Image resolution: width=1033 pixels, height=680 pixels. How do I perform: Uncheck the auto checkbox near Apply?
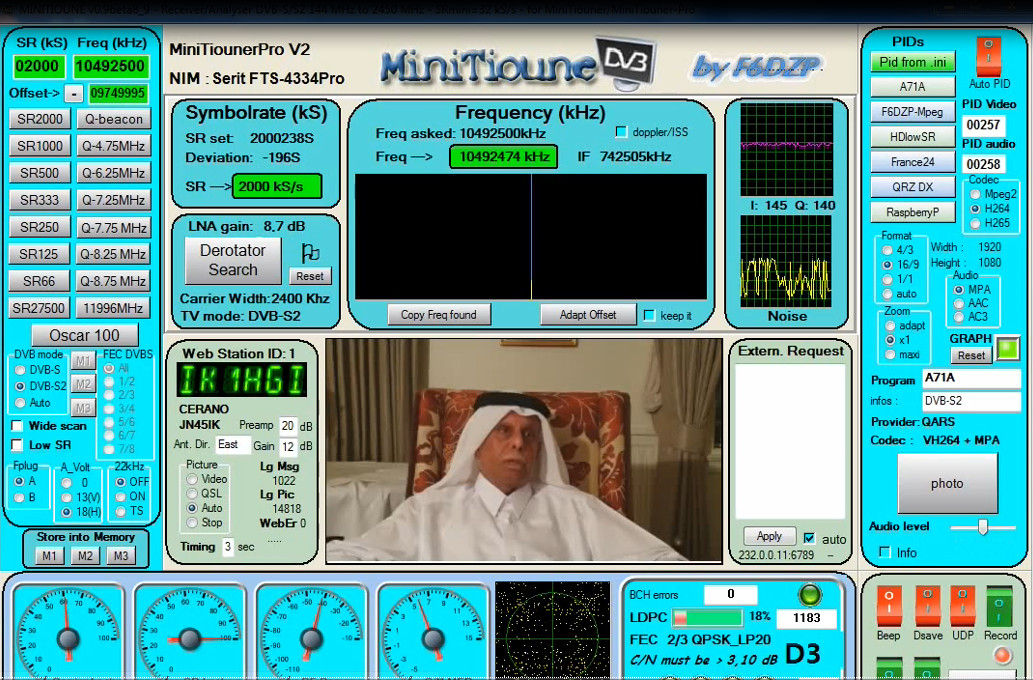(809, 538)
